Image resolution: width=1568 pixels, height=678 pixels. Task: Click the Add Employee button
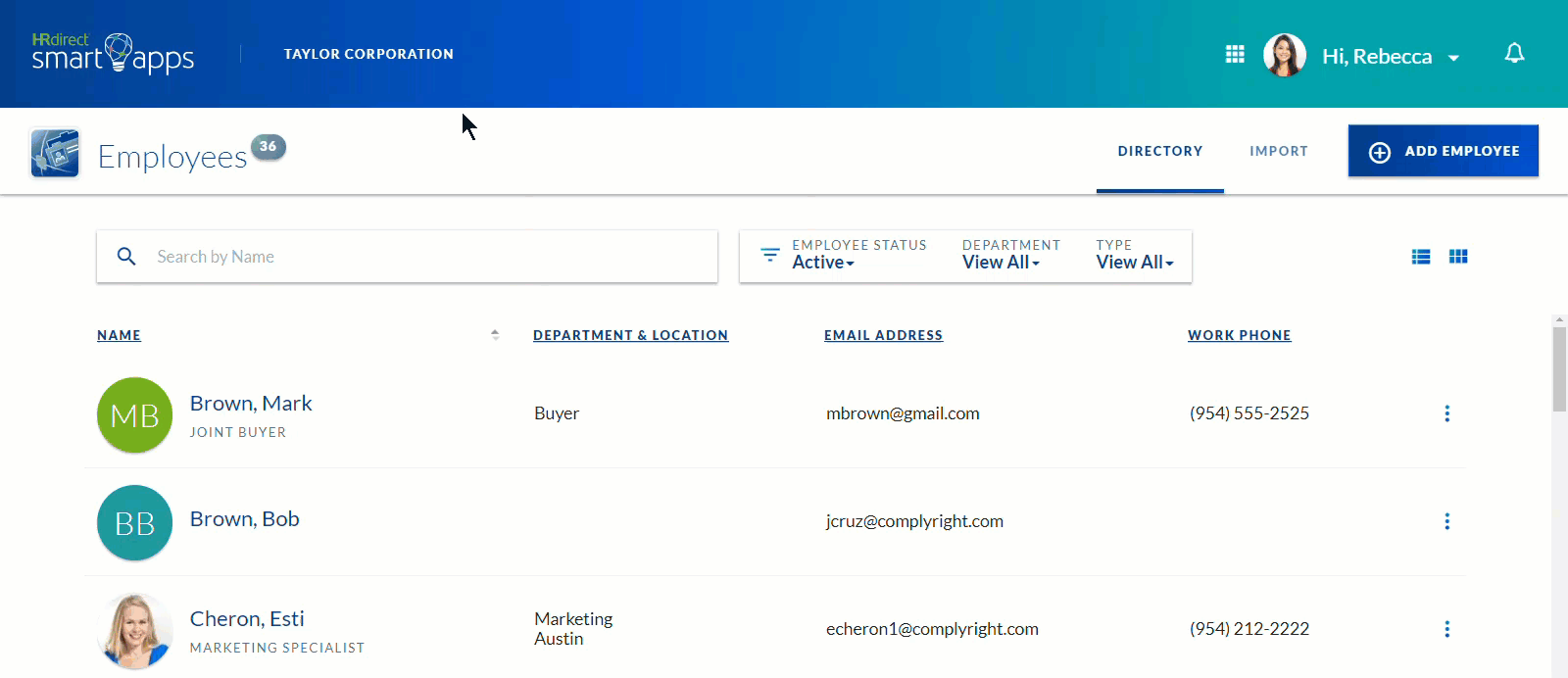(1444, 151)
